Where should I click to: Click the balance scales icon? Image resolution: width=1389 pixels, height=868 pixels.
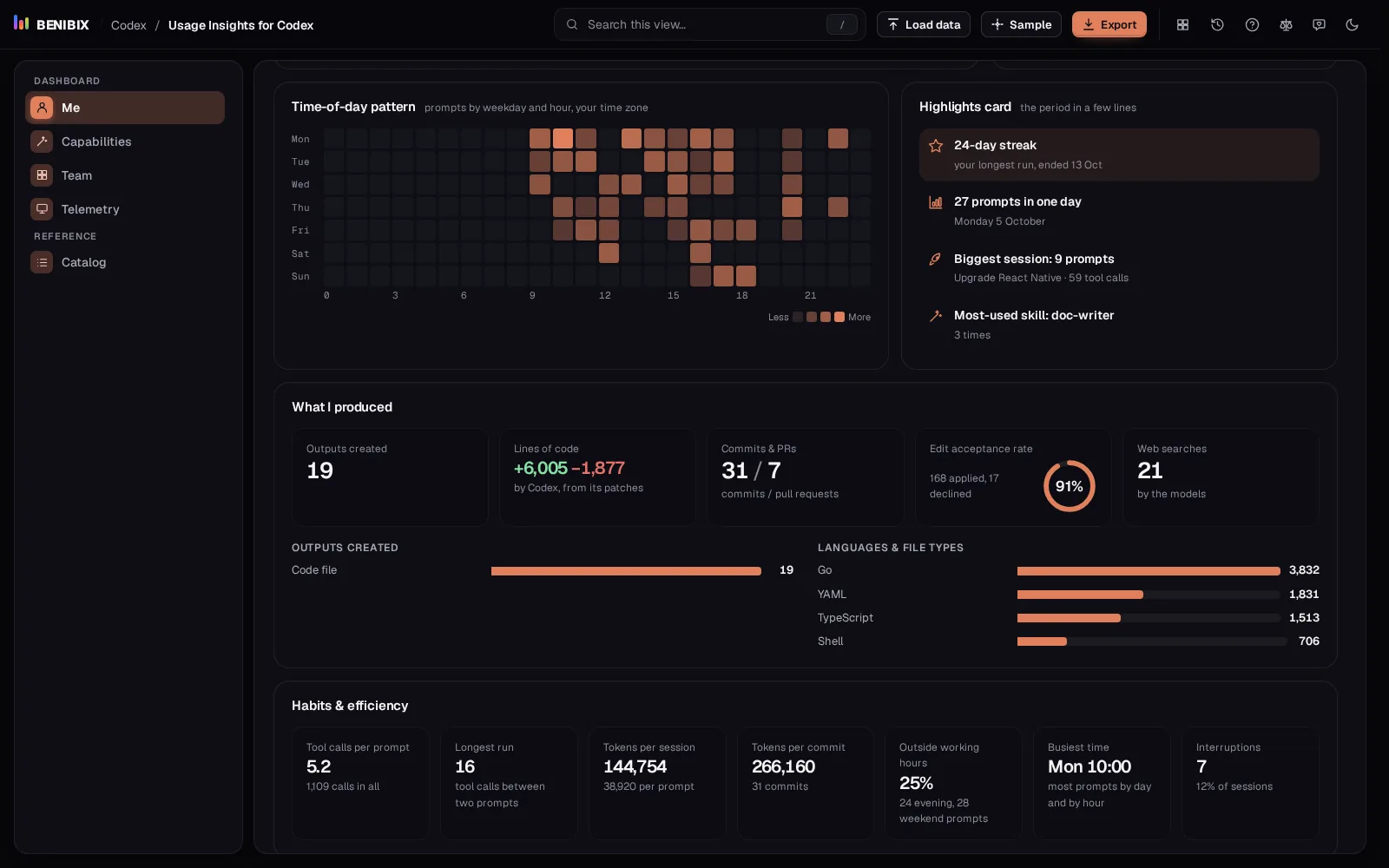[x=1286, y=24]
